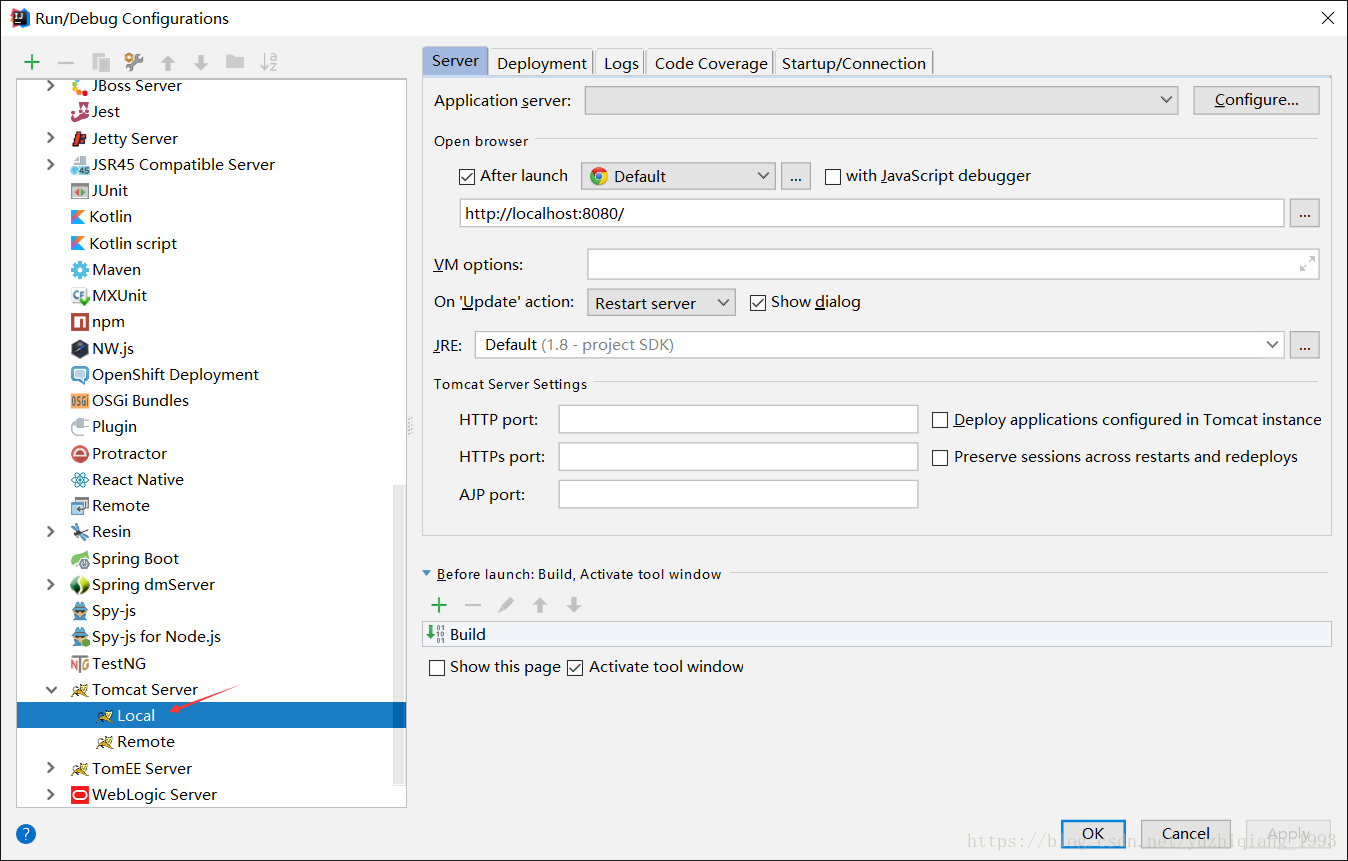Click the Jest icon in the tree

click(x=80, y=112)
